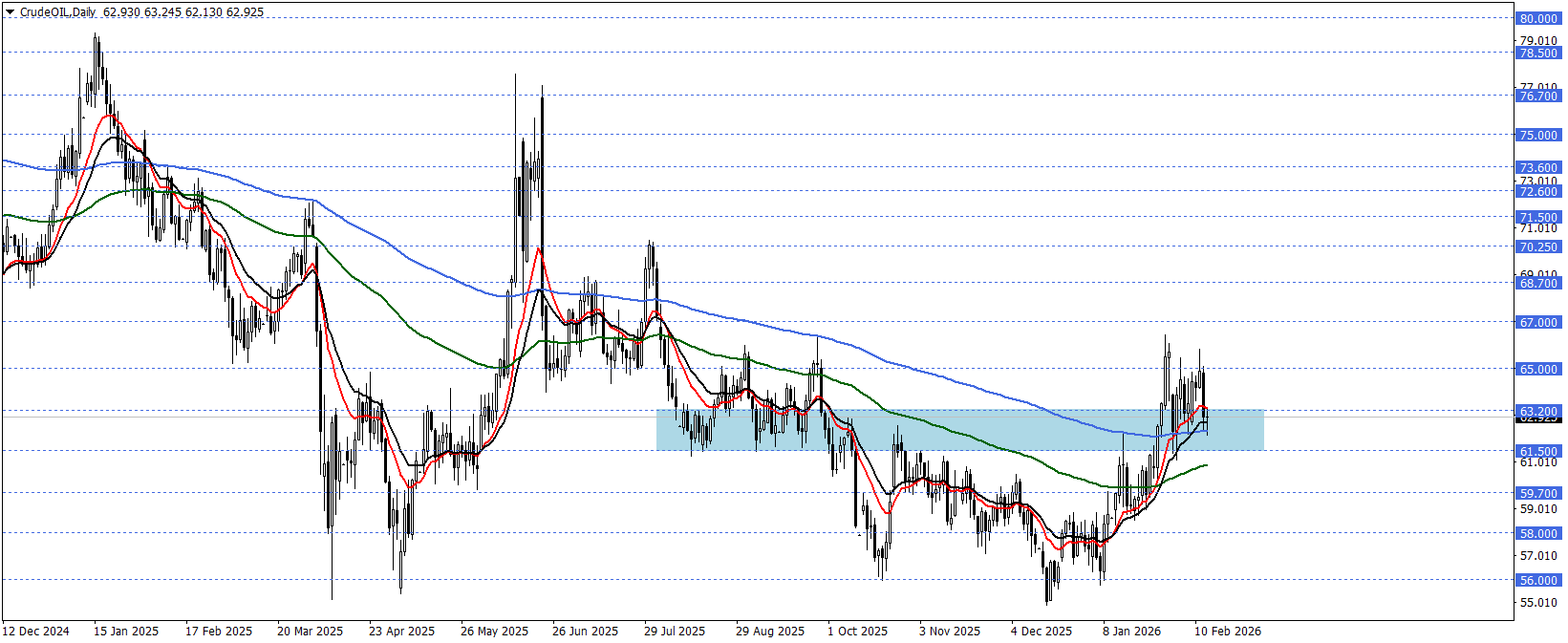Click the 8 Jan 2026 date label

(1131, 632)
